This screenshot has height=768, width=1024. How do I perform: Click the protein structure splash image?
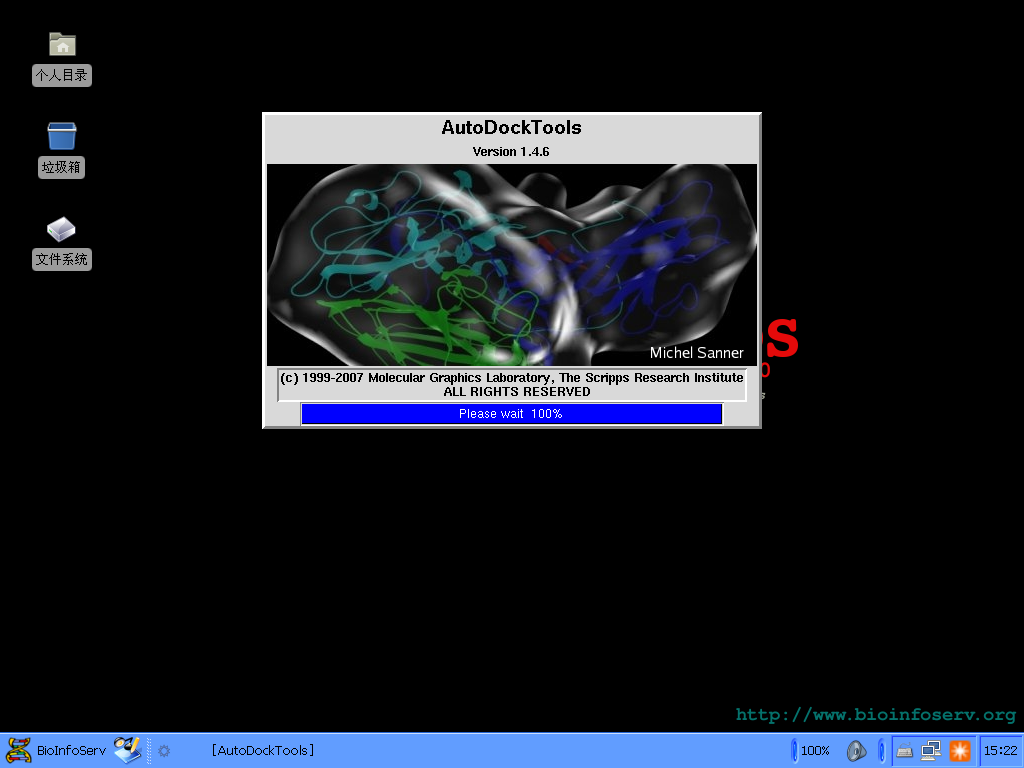[x=512, y=264]
